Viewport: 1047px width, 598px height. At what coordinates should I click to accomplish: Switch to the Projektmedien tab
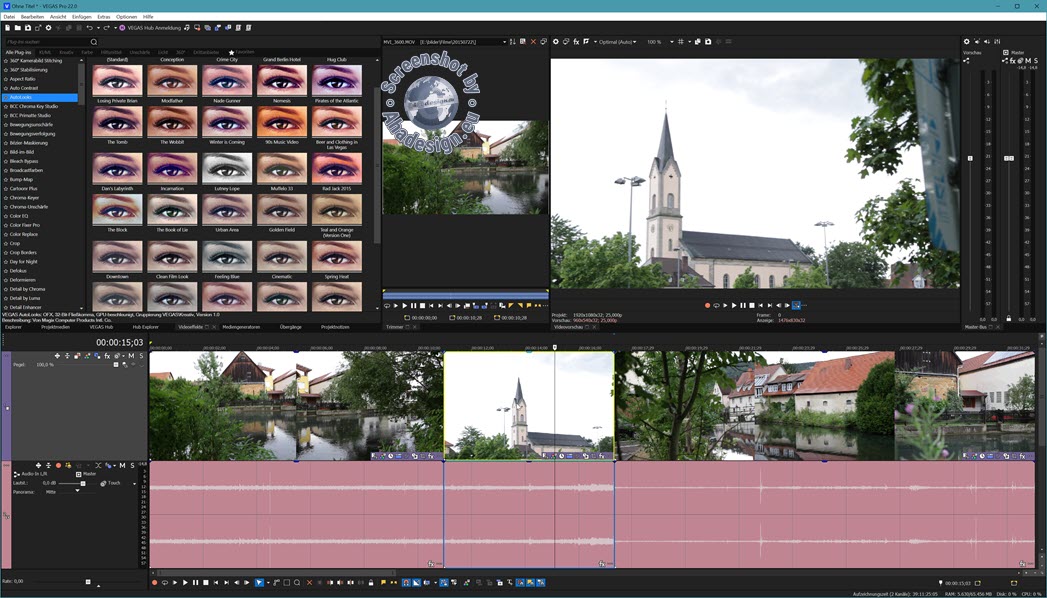click(x=55, y=327)
